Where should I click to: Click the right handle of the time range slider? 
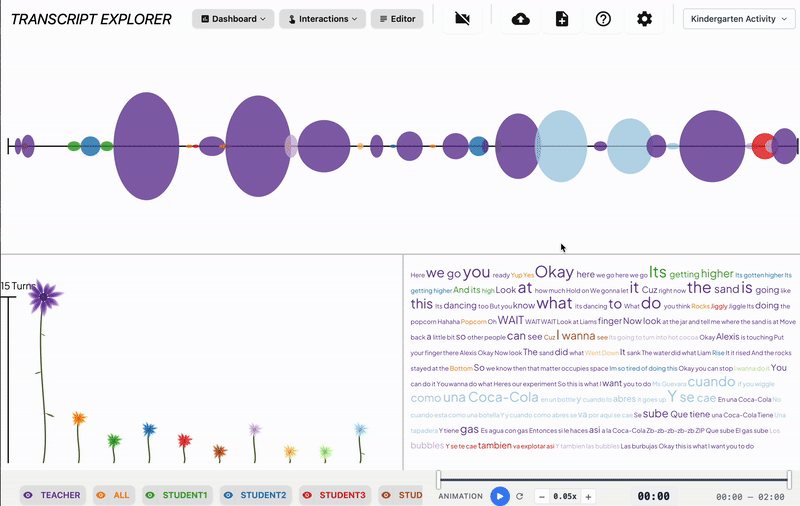(x=789, y=479)
